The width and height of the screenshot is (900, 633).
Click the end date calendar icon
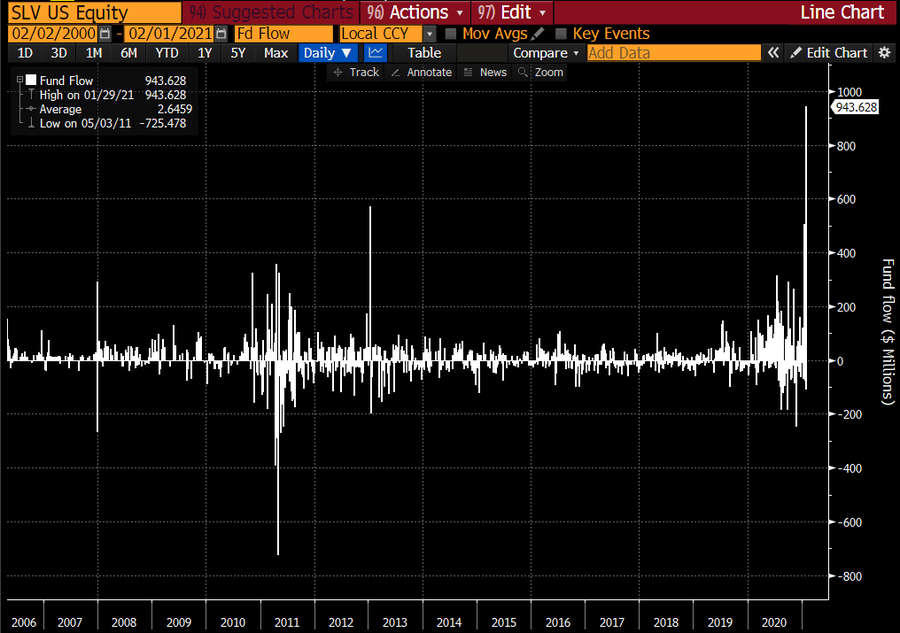(x=219, y=34)
